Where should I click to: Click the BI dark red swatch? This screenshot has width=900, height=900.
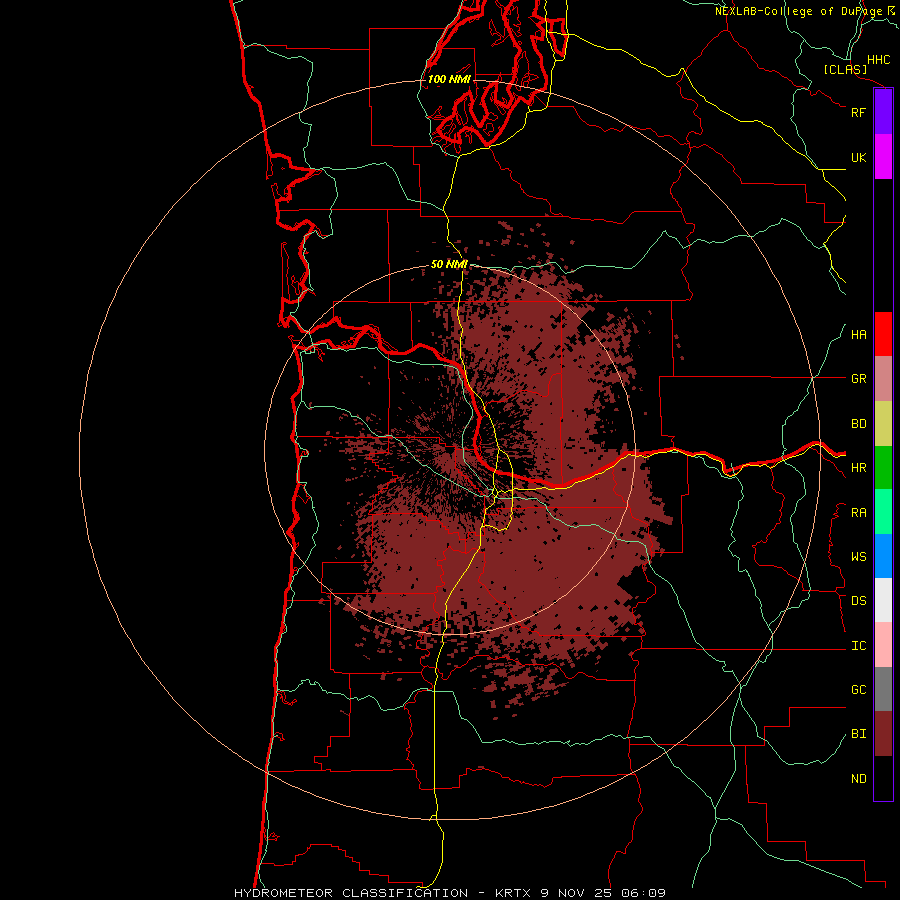pyautogui.click(x=883, y=734)
